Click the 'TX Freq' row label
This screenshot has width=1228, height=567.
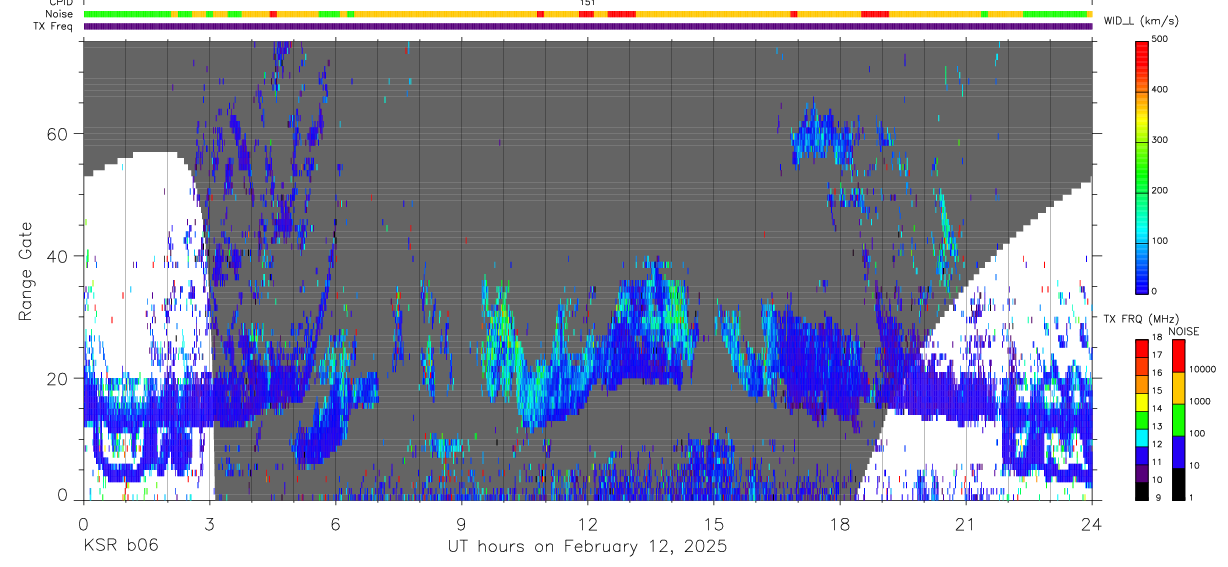(54, 26)
